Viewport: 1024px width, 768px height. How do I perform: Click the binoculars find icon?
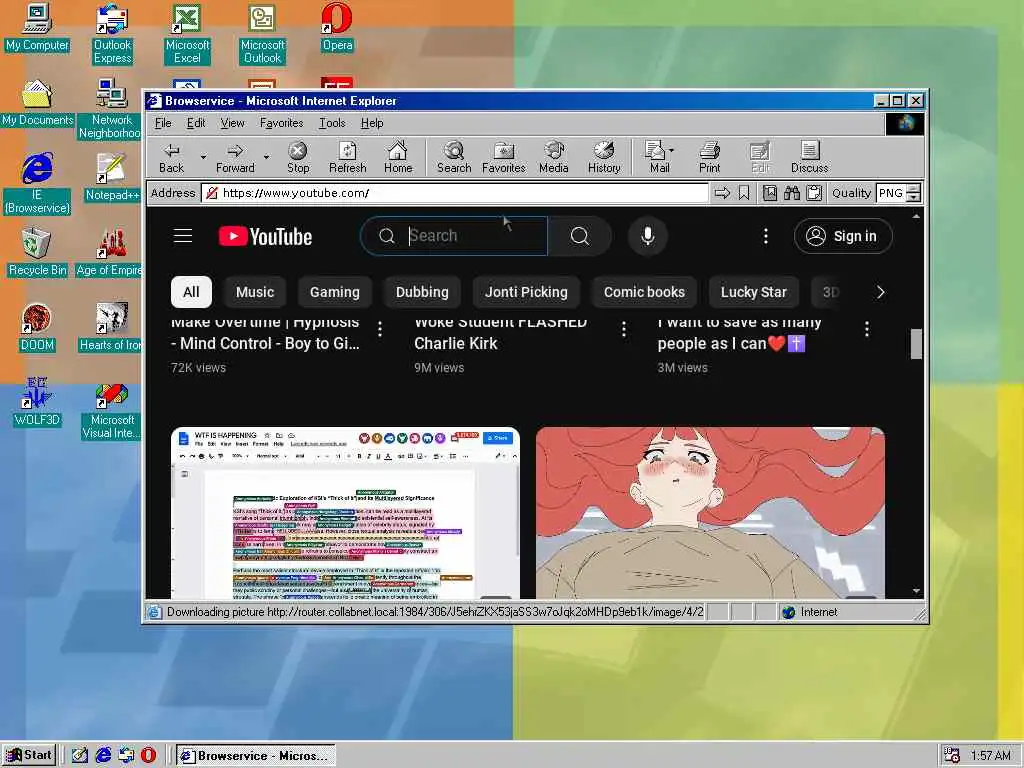click(x=792, y=193)
